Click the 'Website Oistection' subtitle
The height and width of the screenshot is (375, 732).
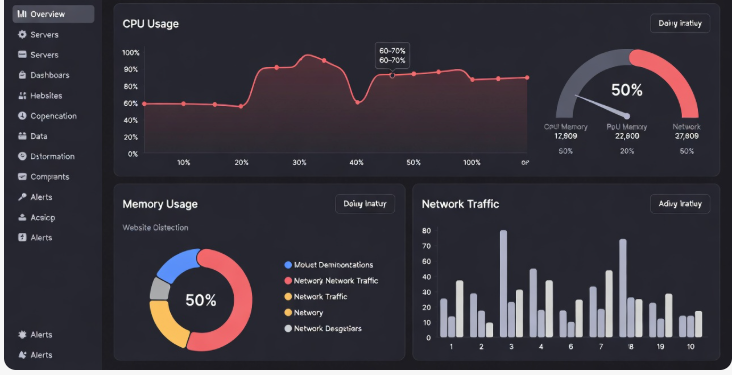point(155,227)
